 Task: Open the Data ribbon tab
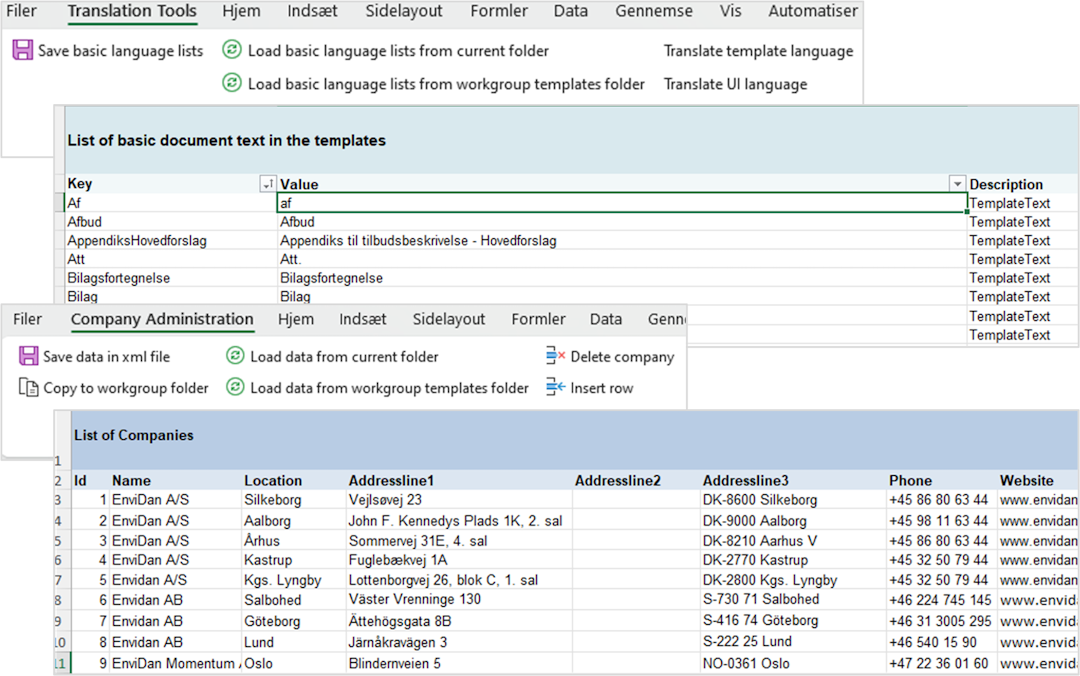570,12
